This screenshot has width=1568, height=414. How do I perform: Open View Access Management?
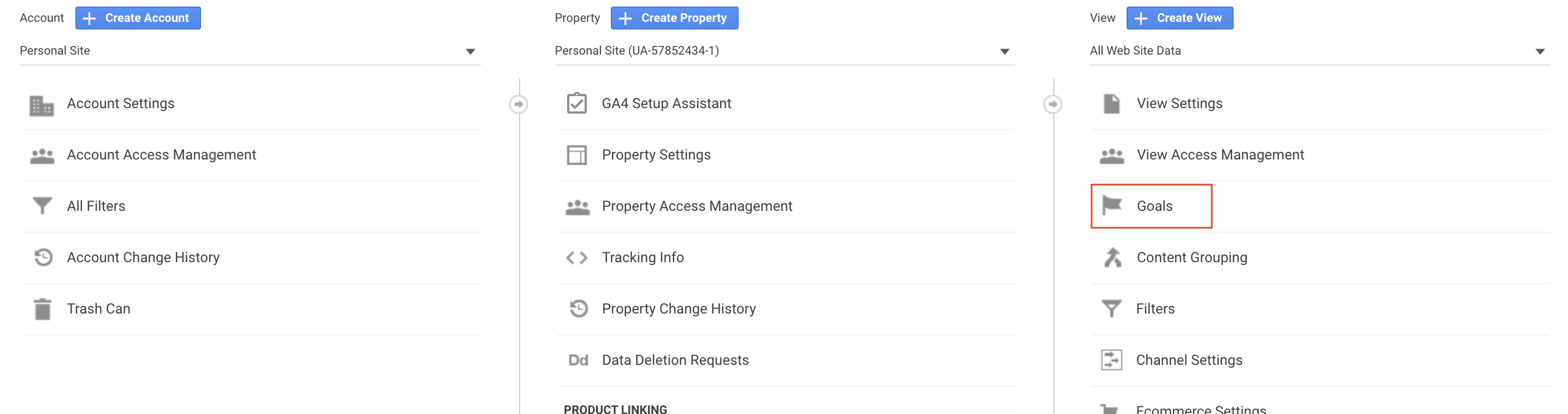point(1220,155)
